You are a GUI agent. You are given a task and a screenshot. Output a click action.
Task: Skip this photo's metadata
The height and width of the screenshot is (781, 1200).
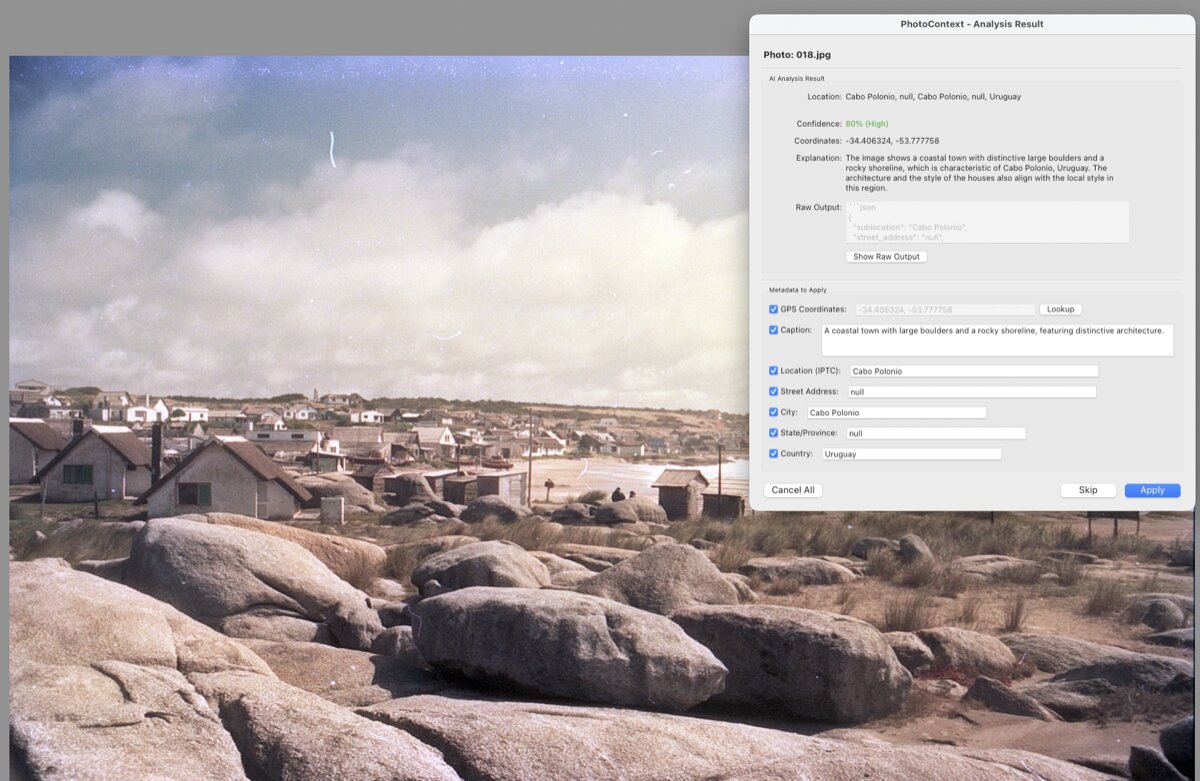pos(1087,490)
